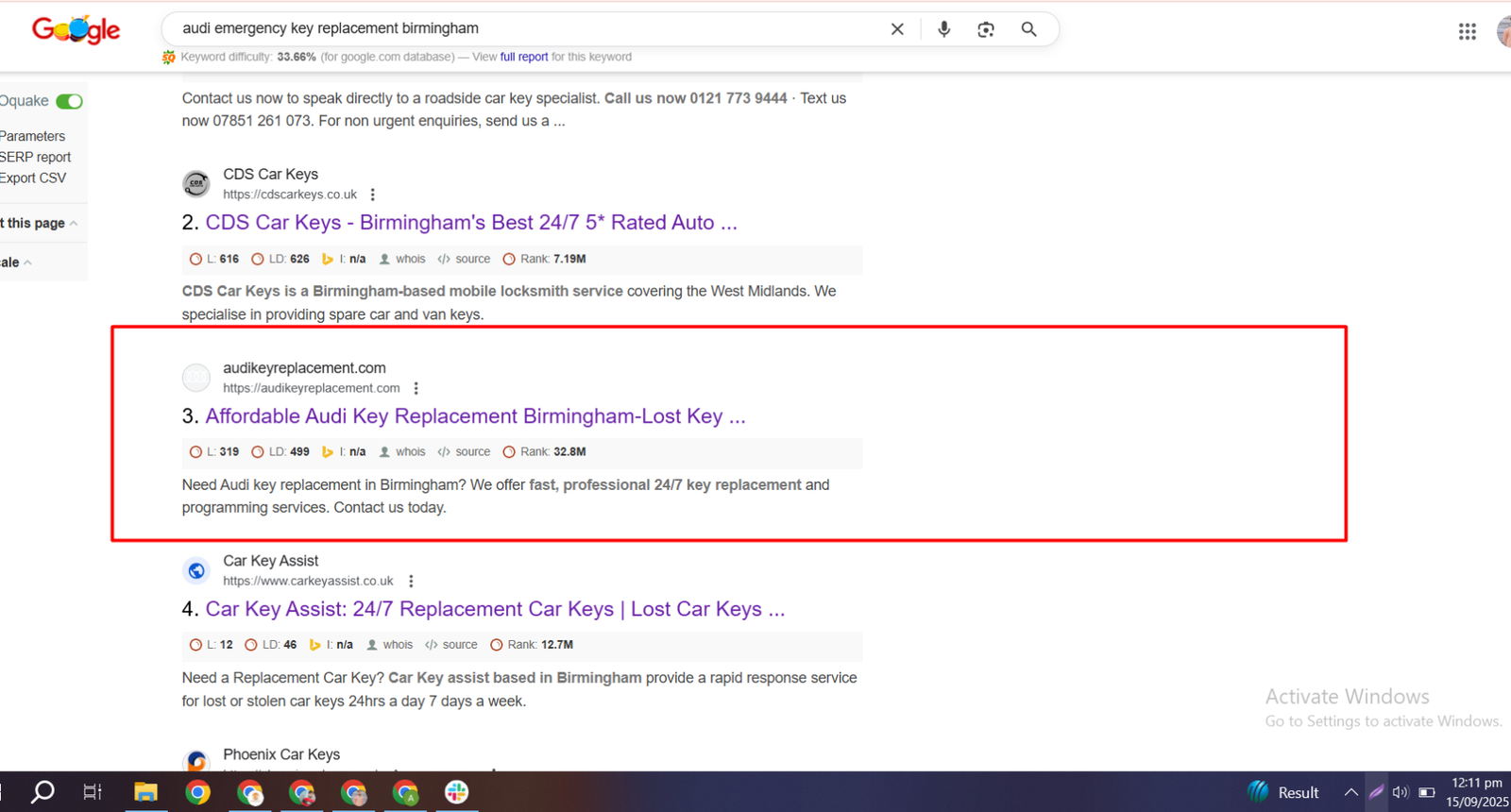Click the Windows taskbar search icon
The width and height of the screenshot is (1511, 812).
tap(42, 792)
